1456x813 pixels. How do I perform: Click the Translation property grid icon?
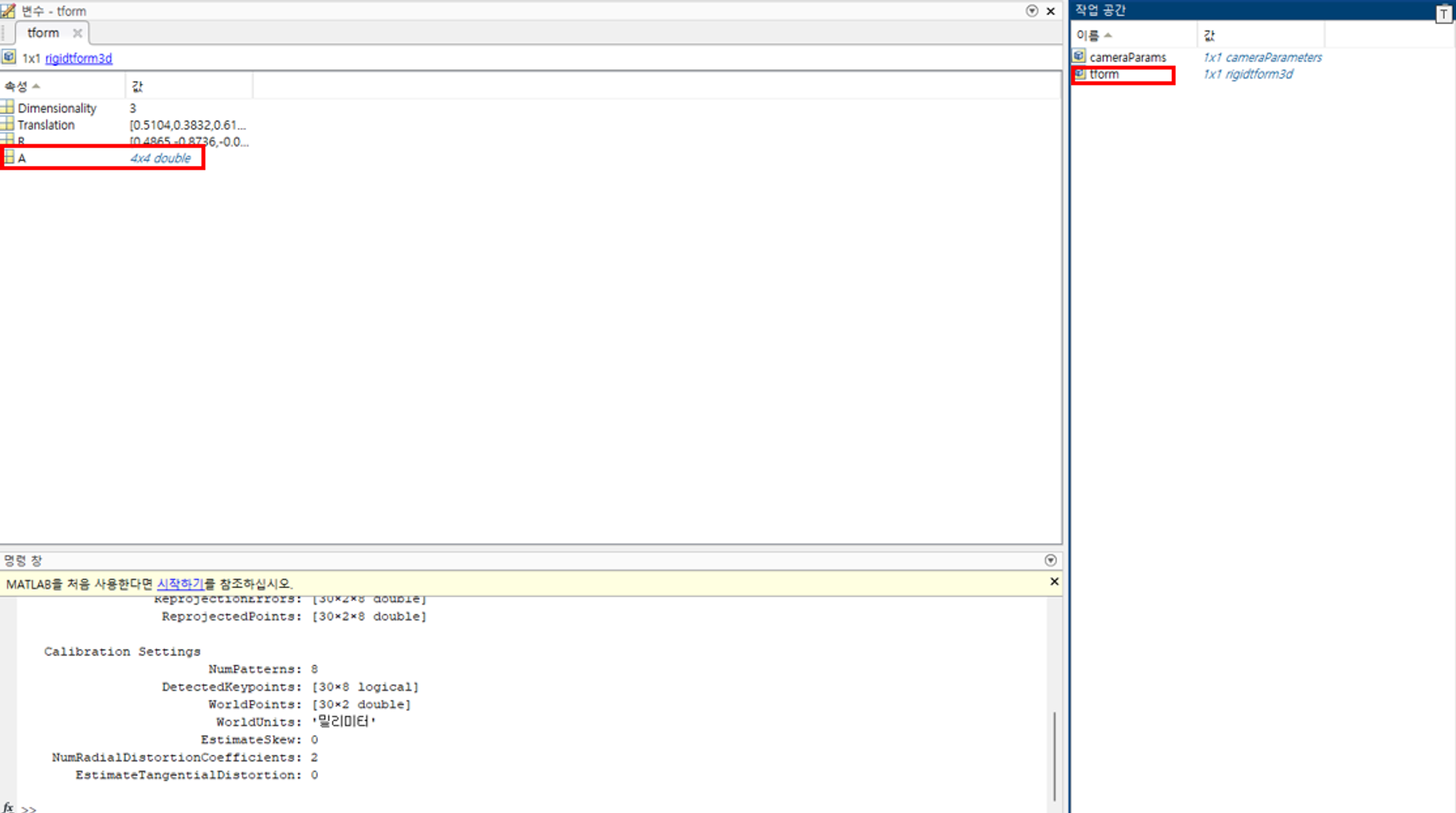point(7,124)
